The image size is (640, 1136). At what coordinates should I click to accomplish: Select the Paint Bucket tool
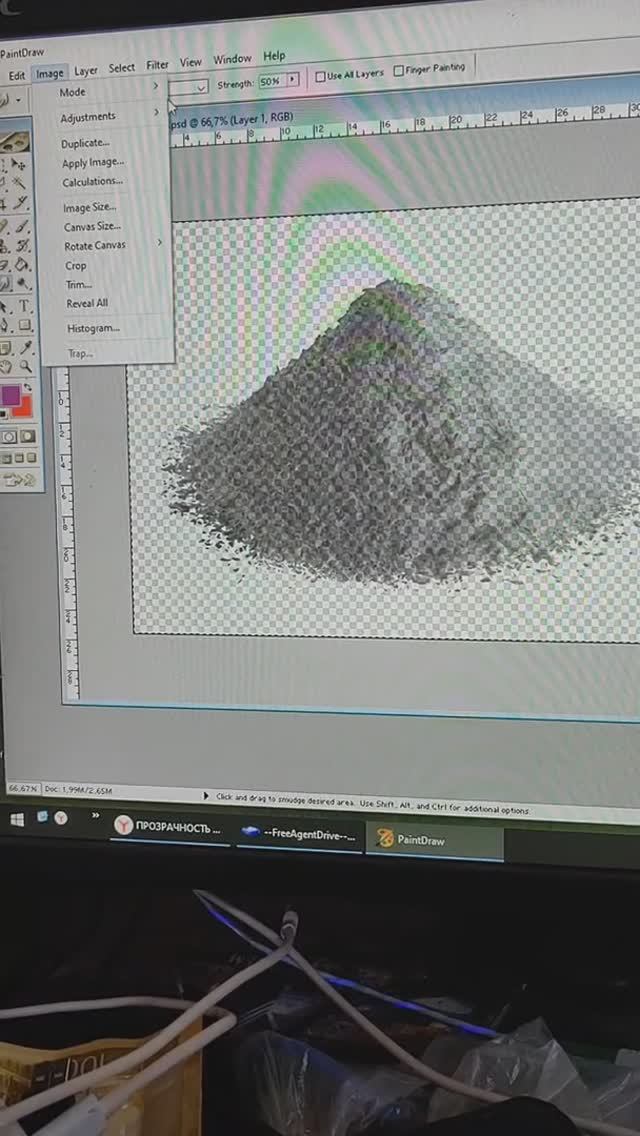click(x=22, y=264)
